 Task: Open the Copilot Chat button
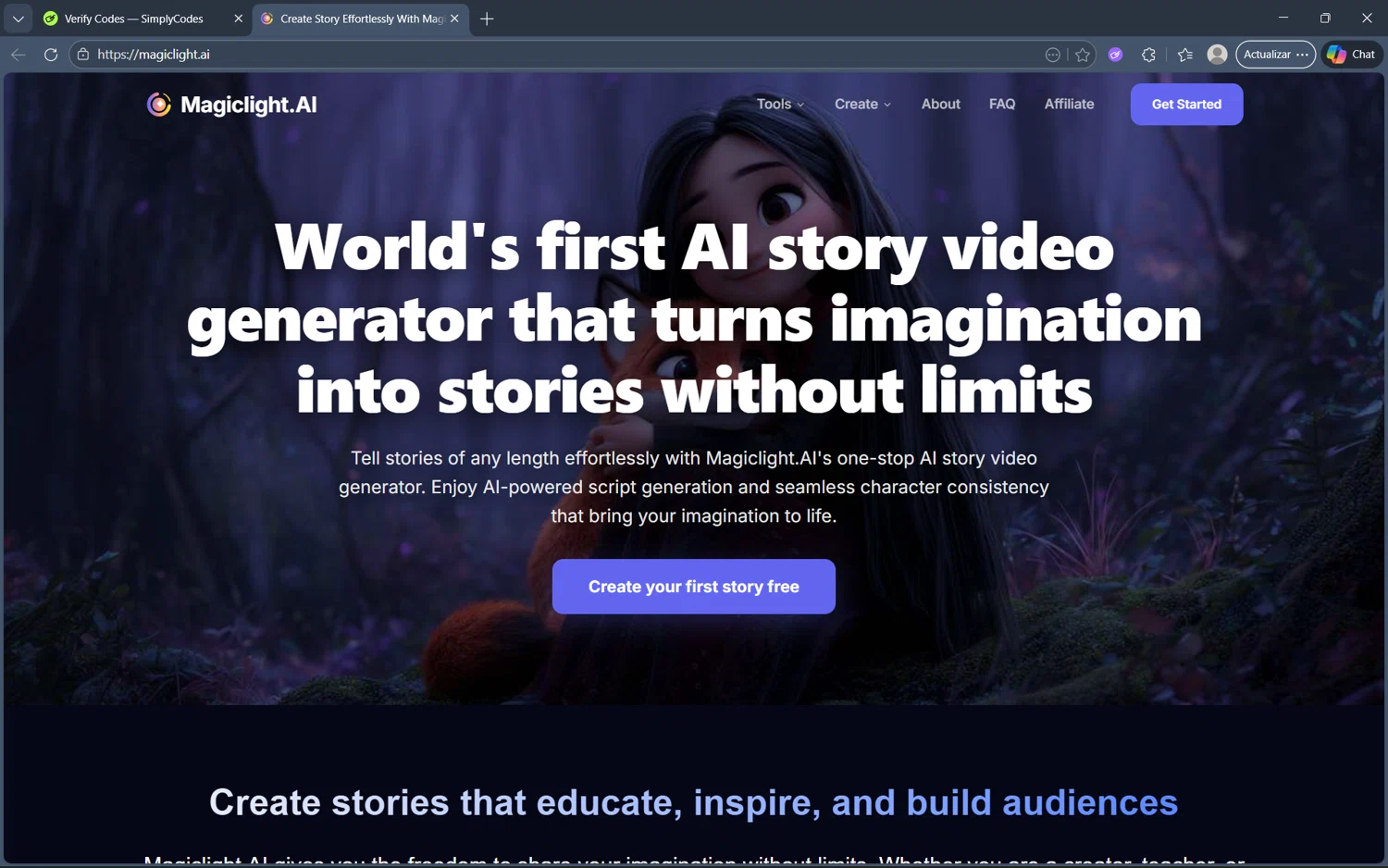click(x=1351, y=55)
